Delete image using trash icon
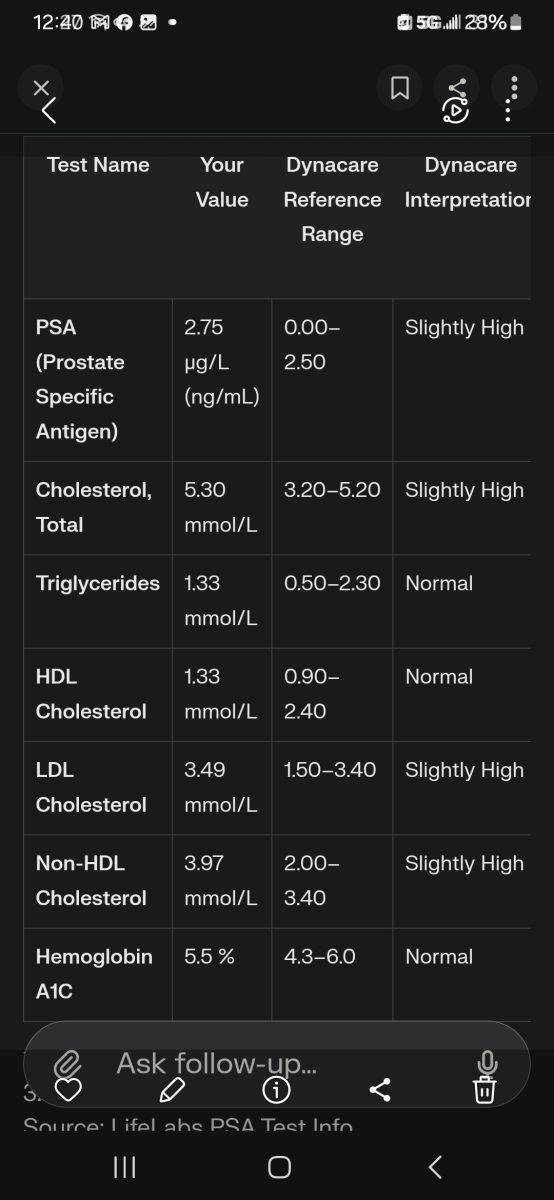The image size is (554, 1200). pyautogui.click(x=485, y=1089)
